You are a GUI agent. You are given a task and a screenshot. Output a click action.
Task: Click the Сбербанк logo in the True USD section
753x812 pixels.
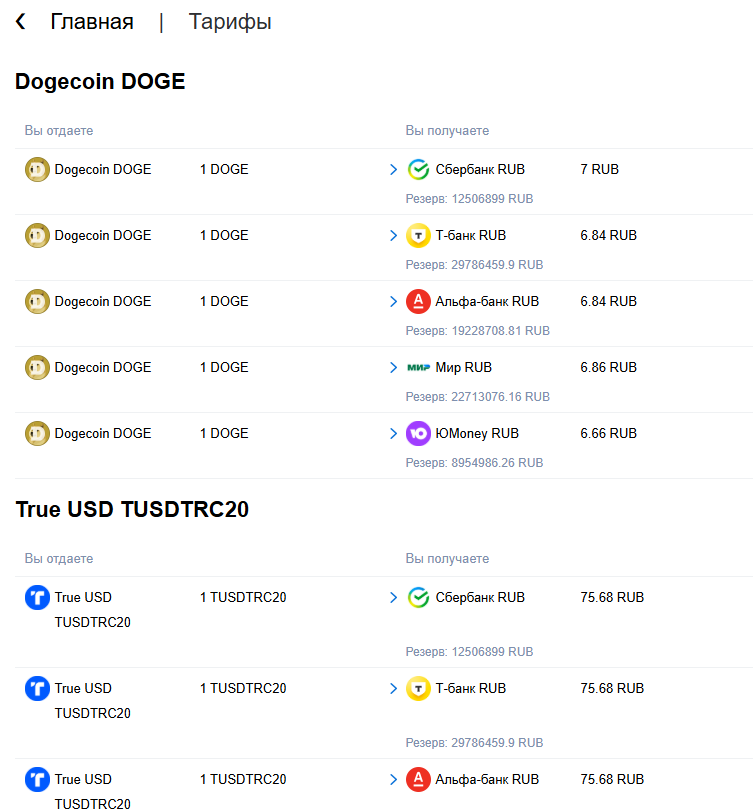pos(418,598)
